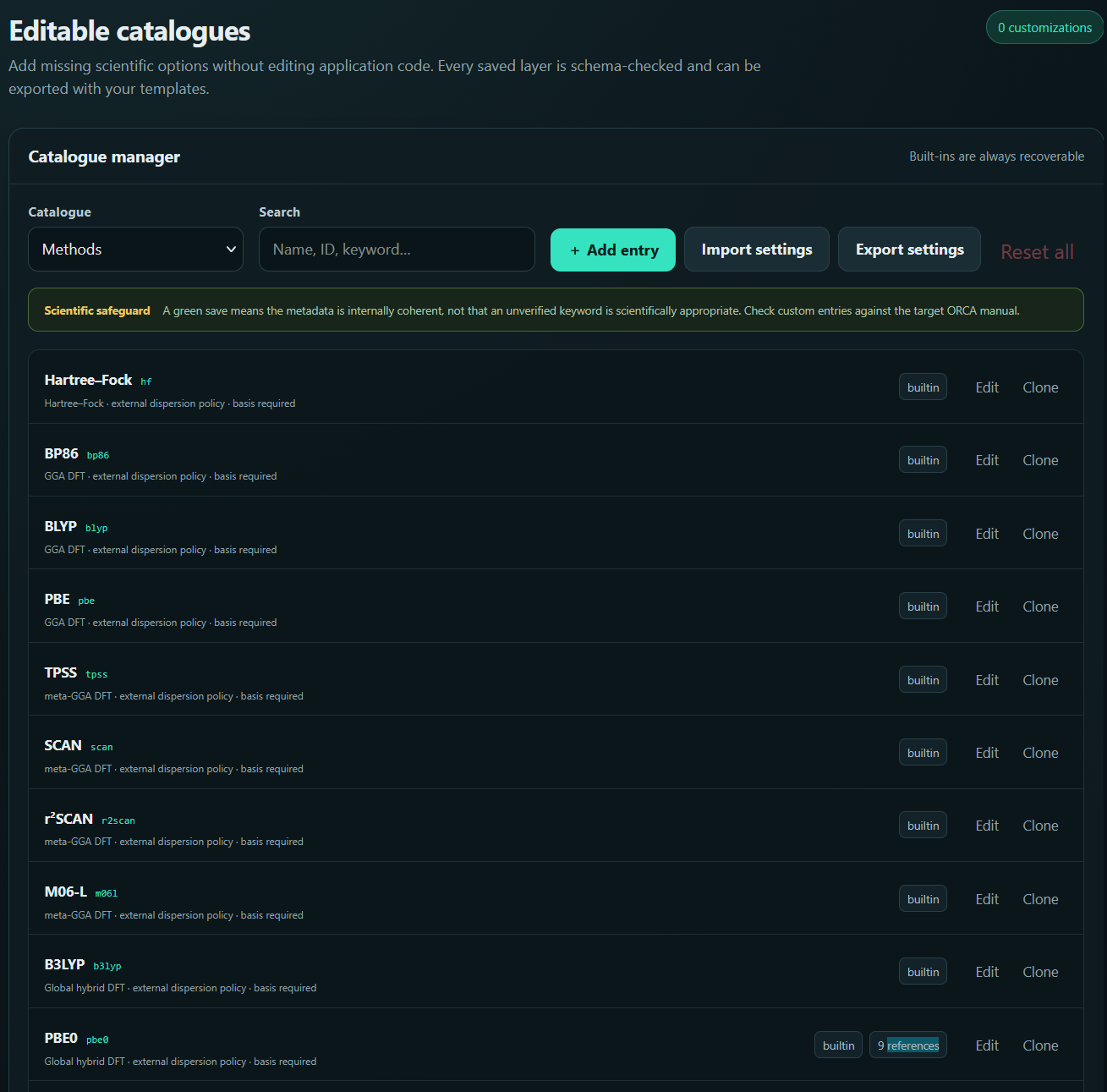Clone the TPSS entry
The width and height of the screenshot is (1107, 1092).
(x=1040, y=680)
